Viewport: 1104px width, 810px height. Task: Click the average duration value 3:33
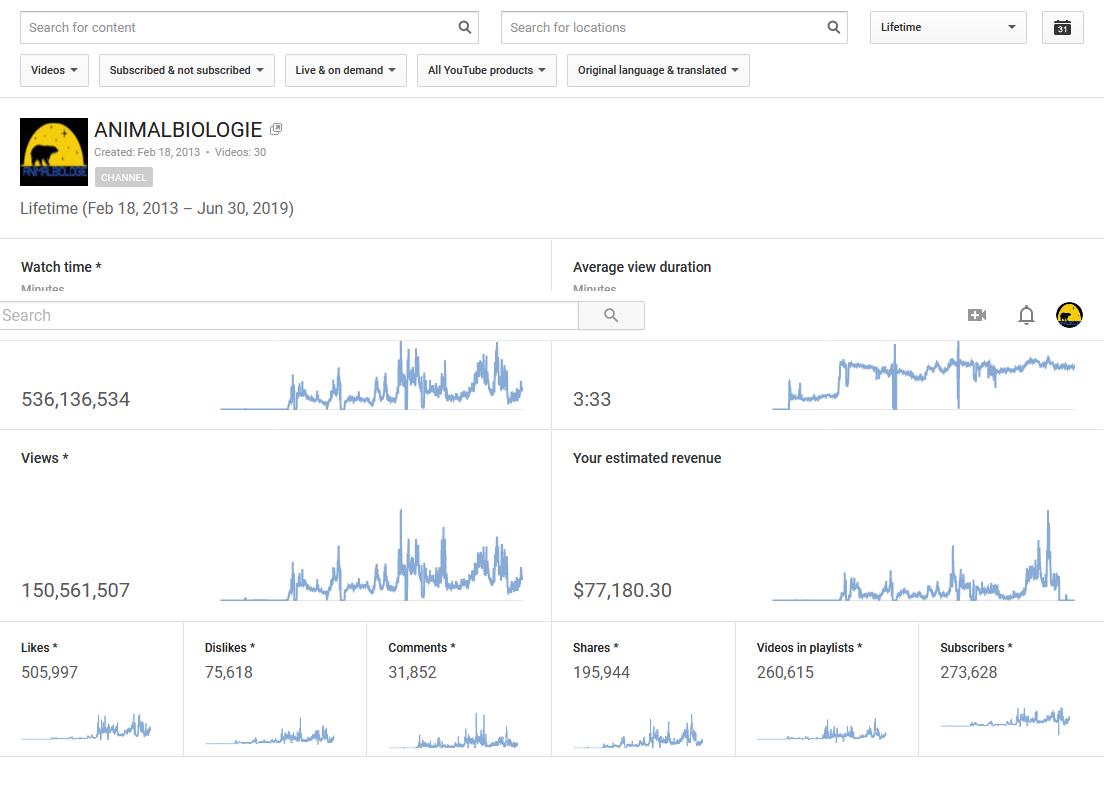point(592,399)
